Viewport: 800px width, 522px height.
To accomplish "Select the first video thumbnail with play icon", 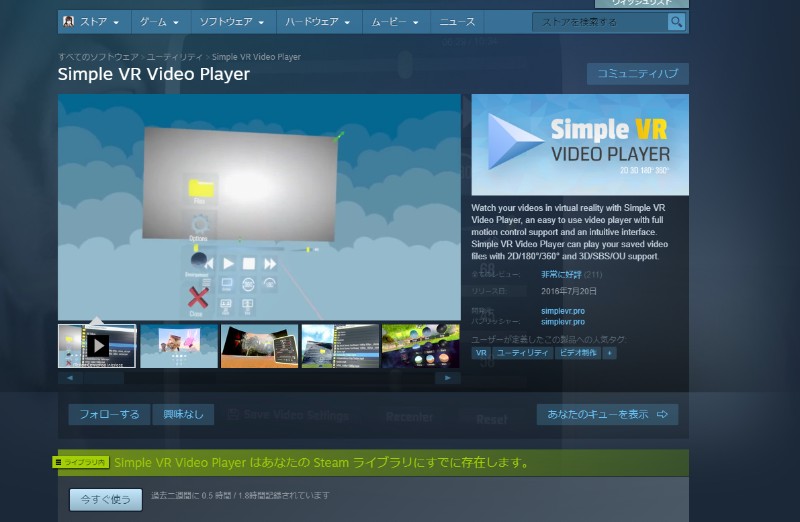I will [97, 346].
